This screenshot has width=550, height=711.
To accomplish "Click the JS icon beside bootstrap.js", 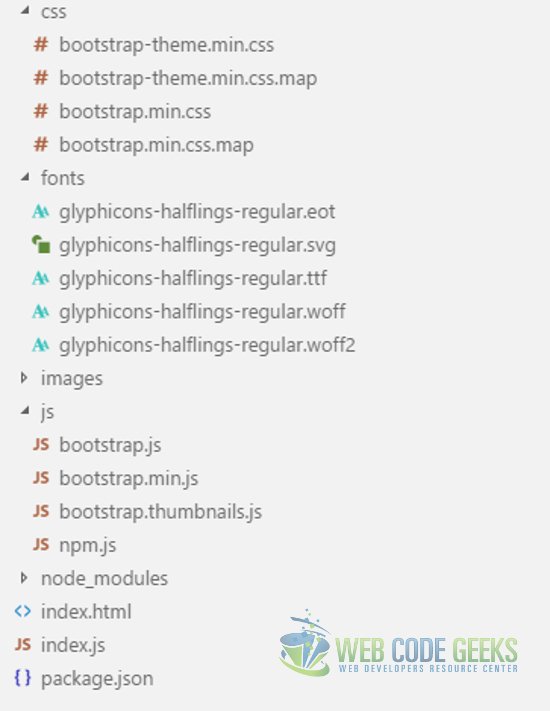I will click(x=41, y=444).
